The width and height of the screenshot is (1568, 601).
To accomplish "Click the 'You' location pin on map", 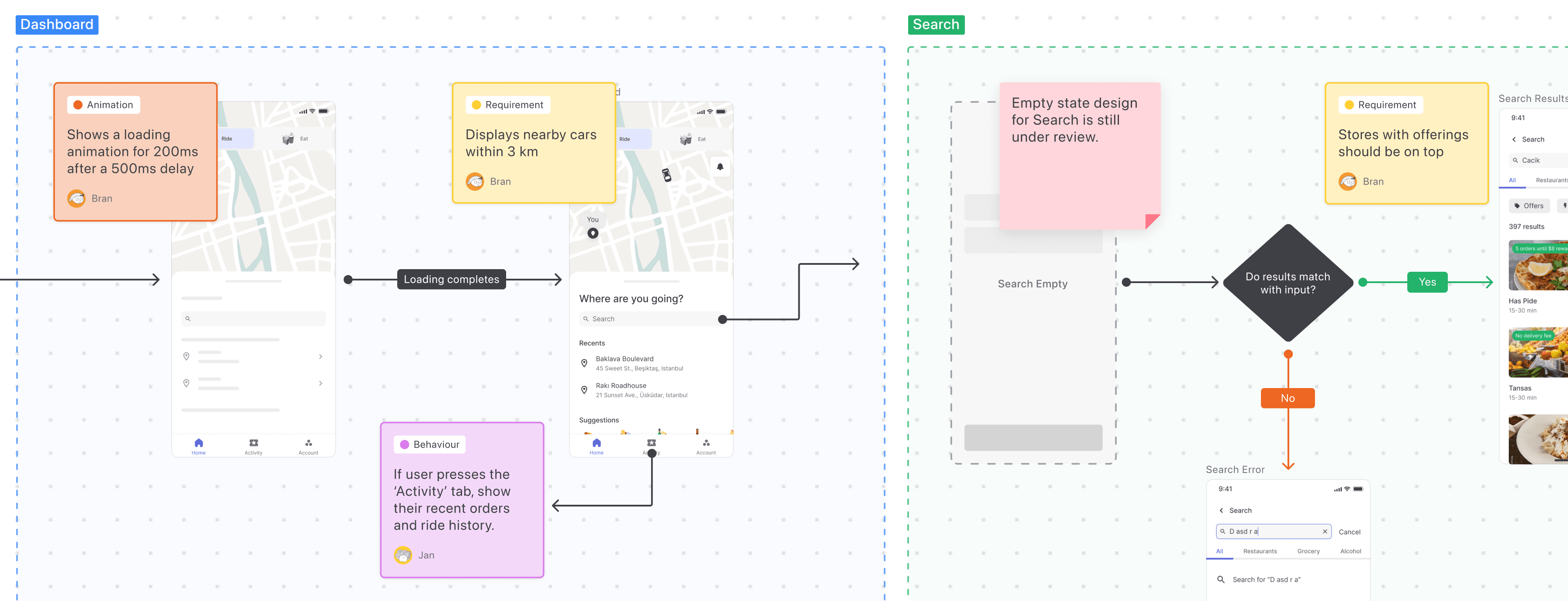I will click(592, 233).
